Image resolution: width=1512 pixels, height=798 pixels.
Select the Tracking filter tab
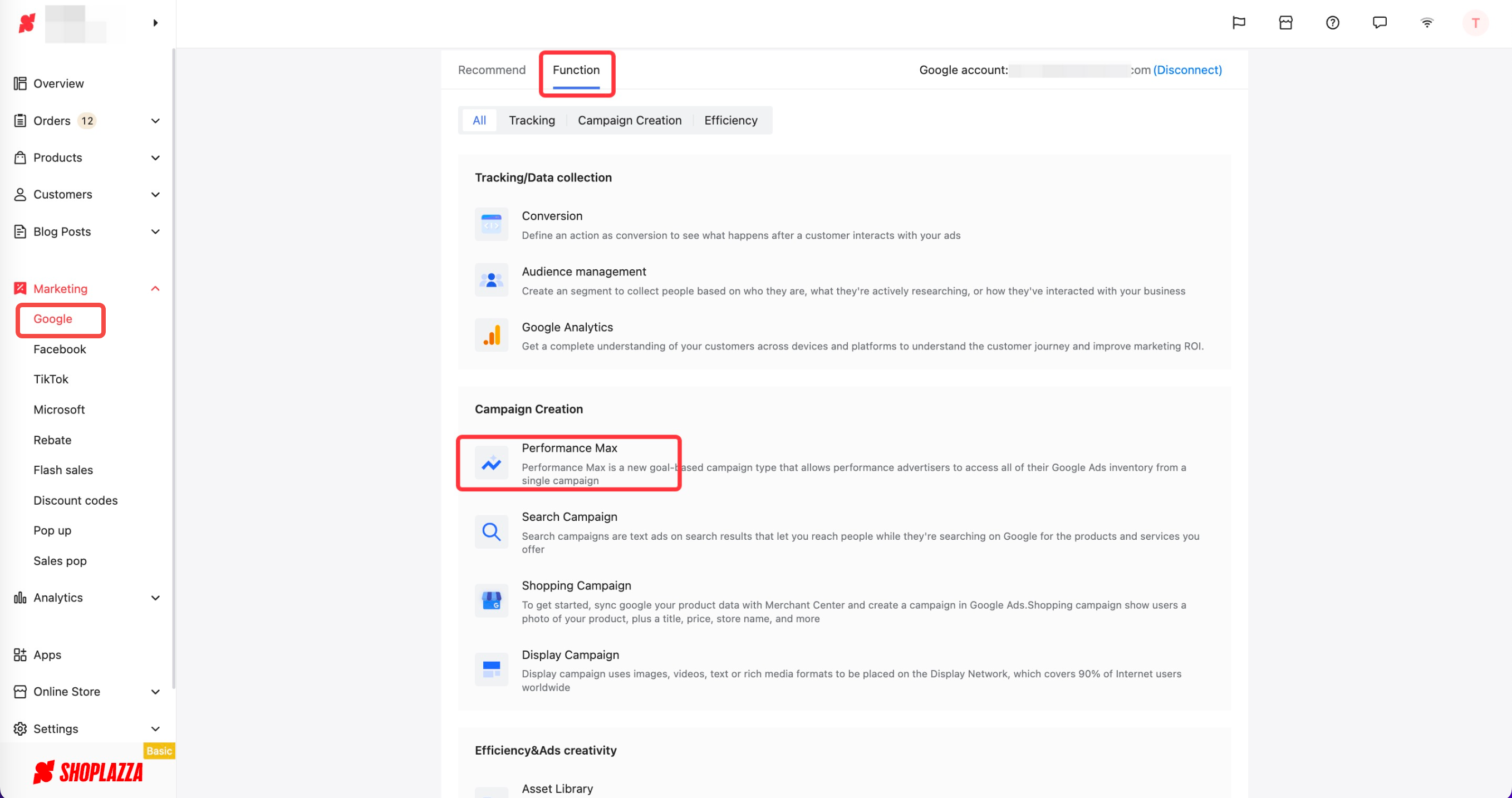pos(531,120)
